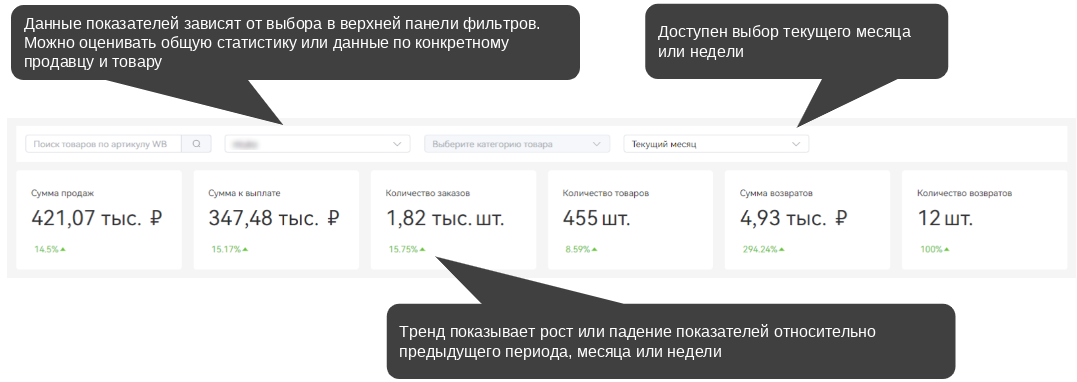1077x382 pixels.
Task: Click the "Сумма возвратов" card label
Action: click(776, 194)
